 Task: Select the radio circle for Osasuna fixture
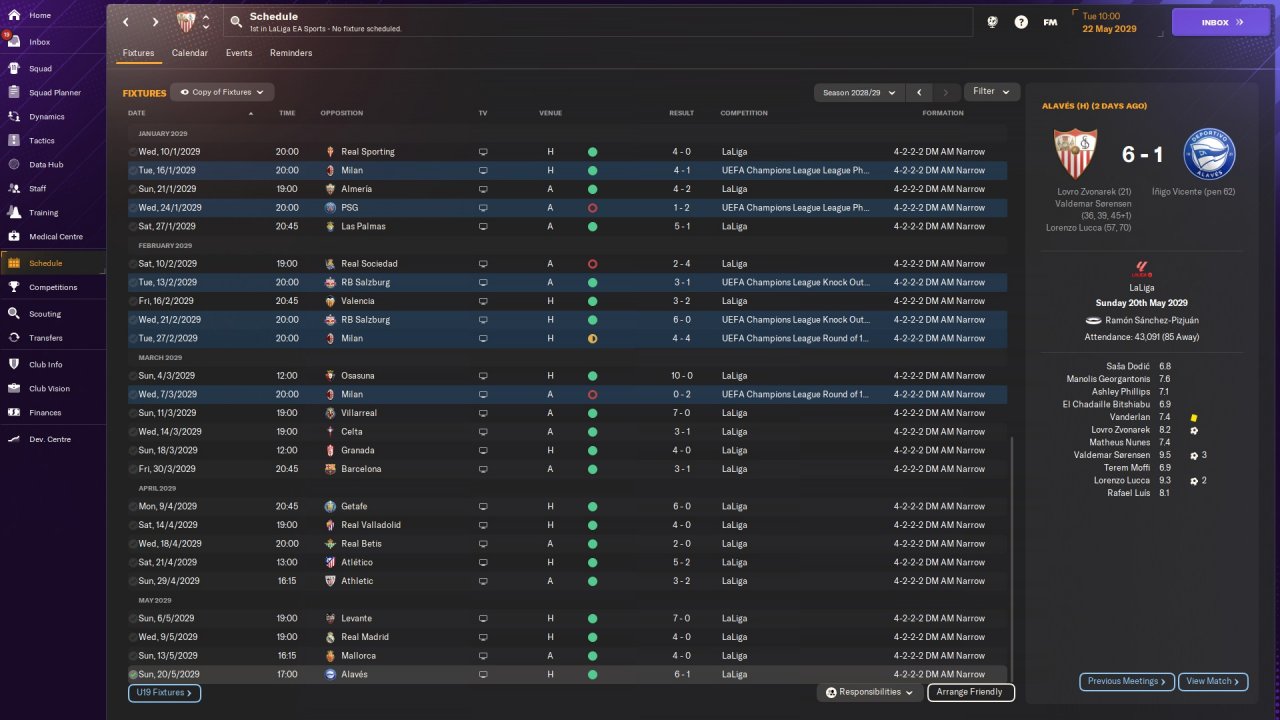(x=133, y=376)
